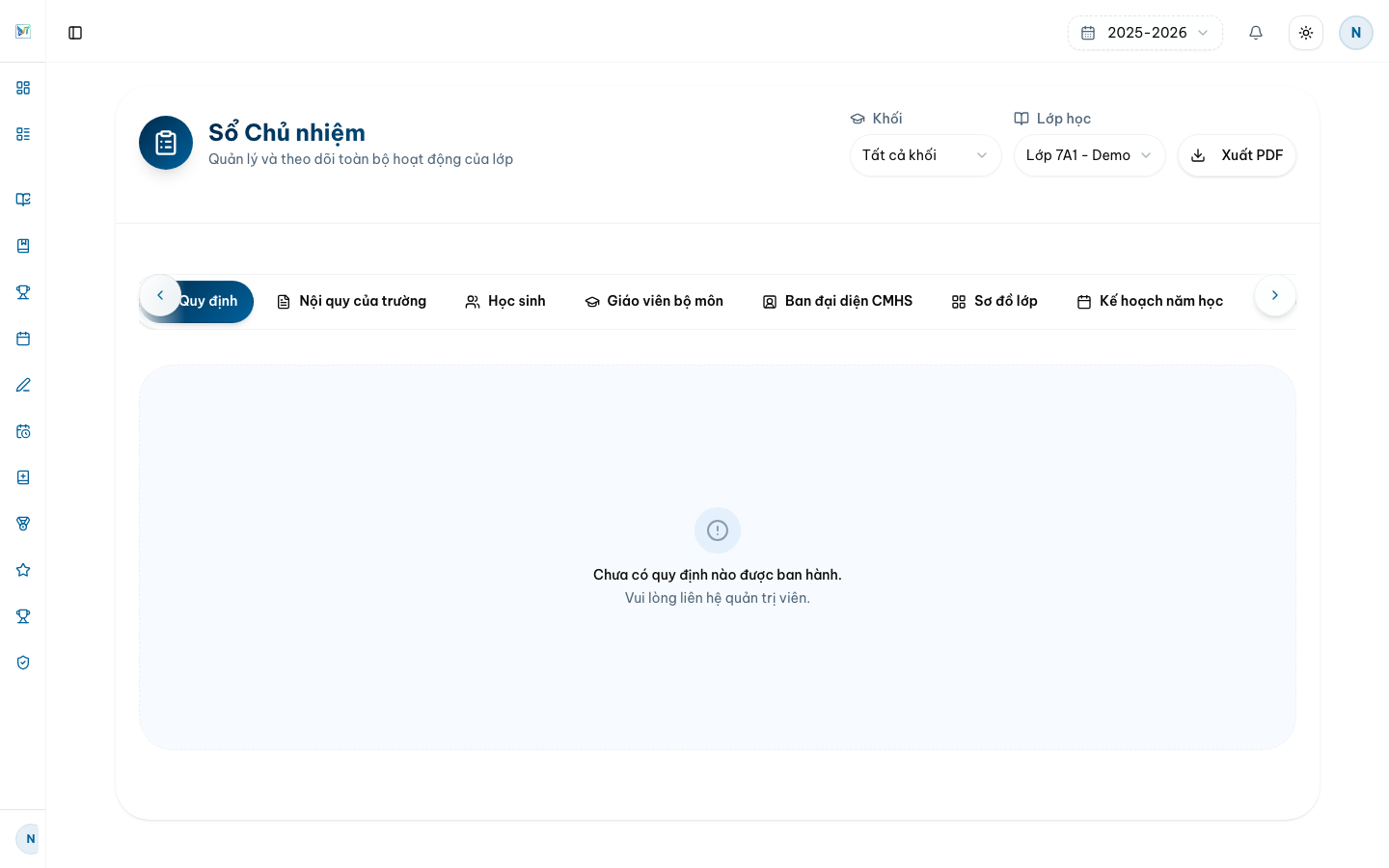Click the text Vui lòng liên hệ quản trị viên

[x=718, y=598]
